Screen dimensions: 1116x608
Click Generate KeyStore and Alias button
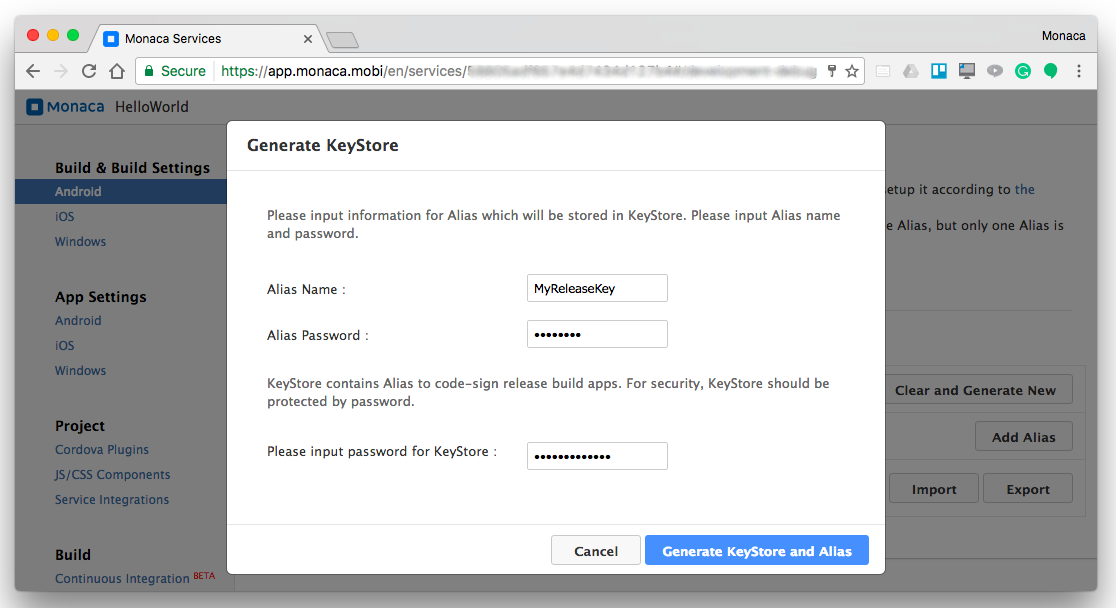click(757, 551)
